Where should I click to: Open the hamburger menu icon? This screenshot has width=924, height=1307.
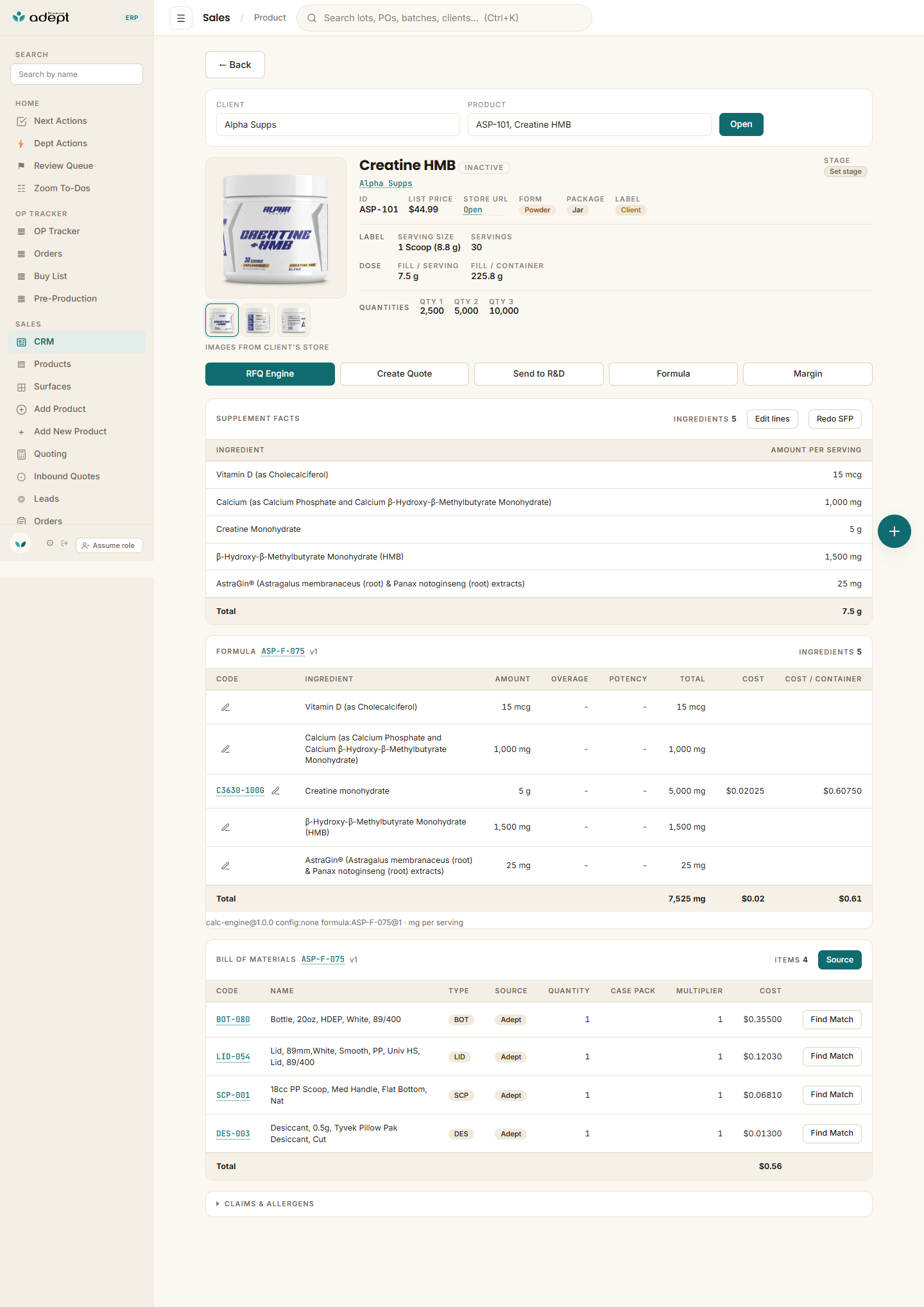pyautogui.click(x=181, y=18)
